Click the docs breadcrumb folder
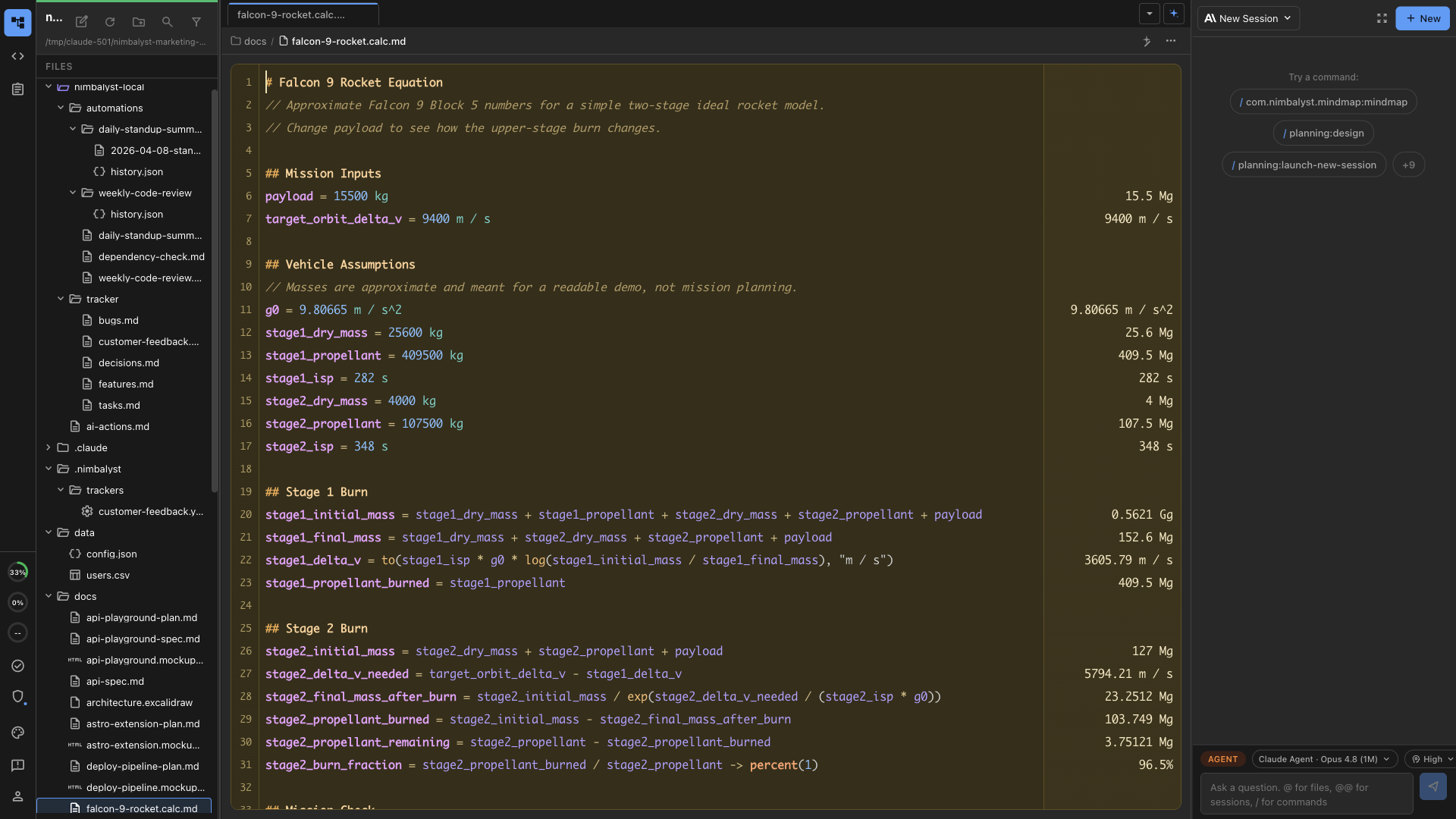 pos(249,41)
